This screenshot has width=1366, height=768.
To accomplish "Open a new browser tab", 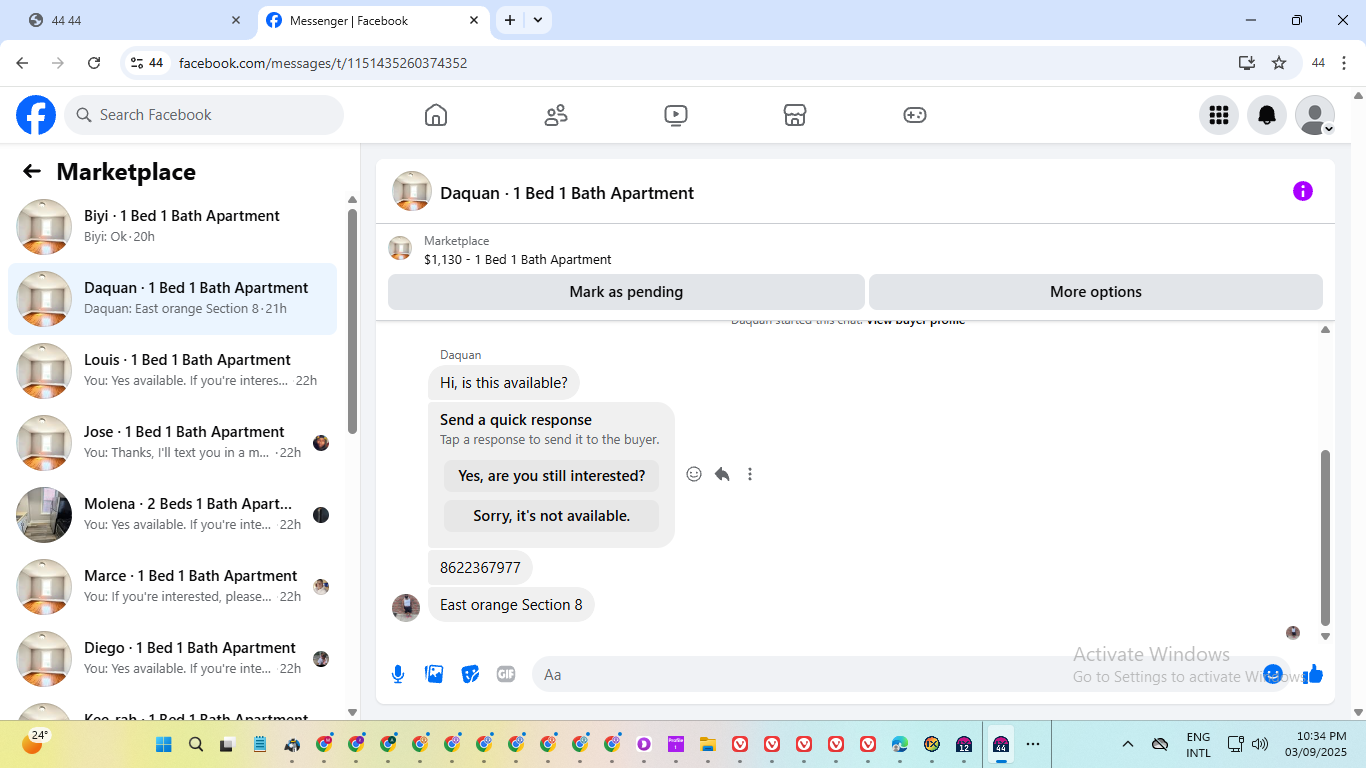I will click(x=510, y=20).
